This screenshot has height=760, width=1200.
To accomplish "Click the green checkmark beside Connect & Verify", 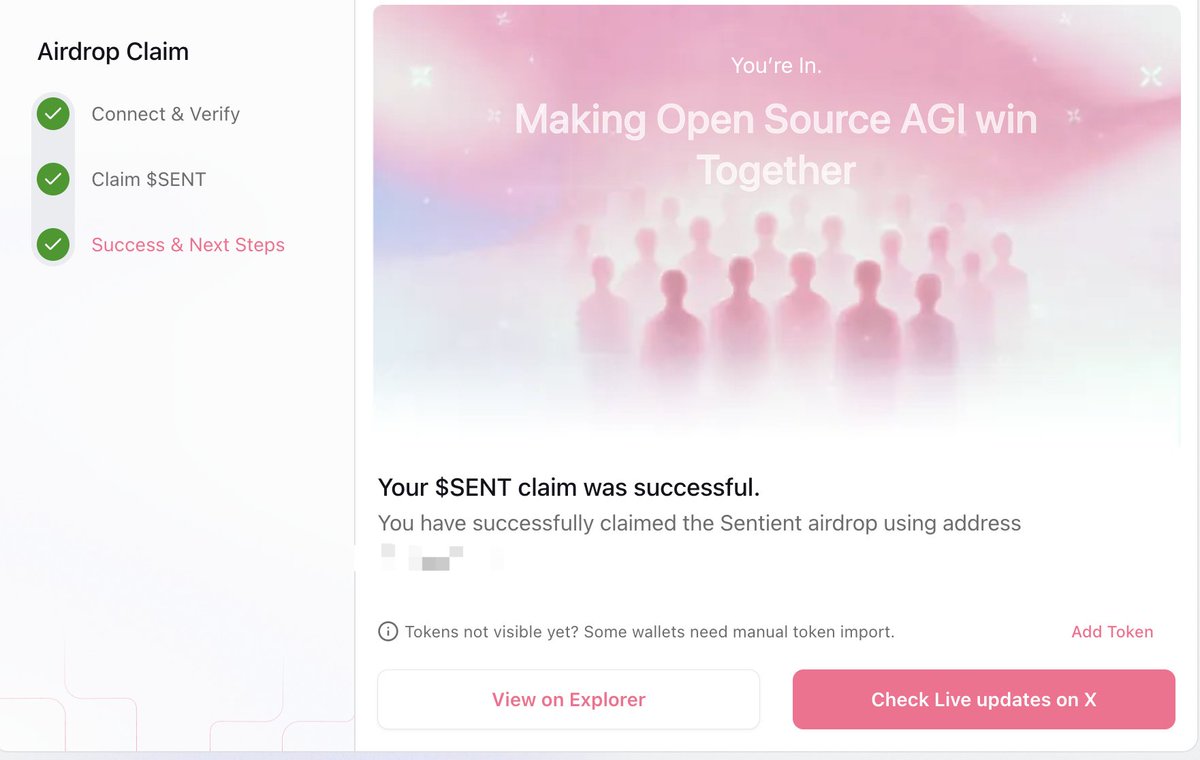I will [53, 114].
